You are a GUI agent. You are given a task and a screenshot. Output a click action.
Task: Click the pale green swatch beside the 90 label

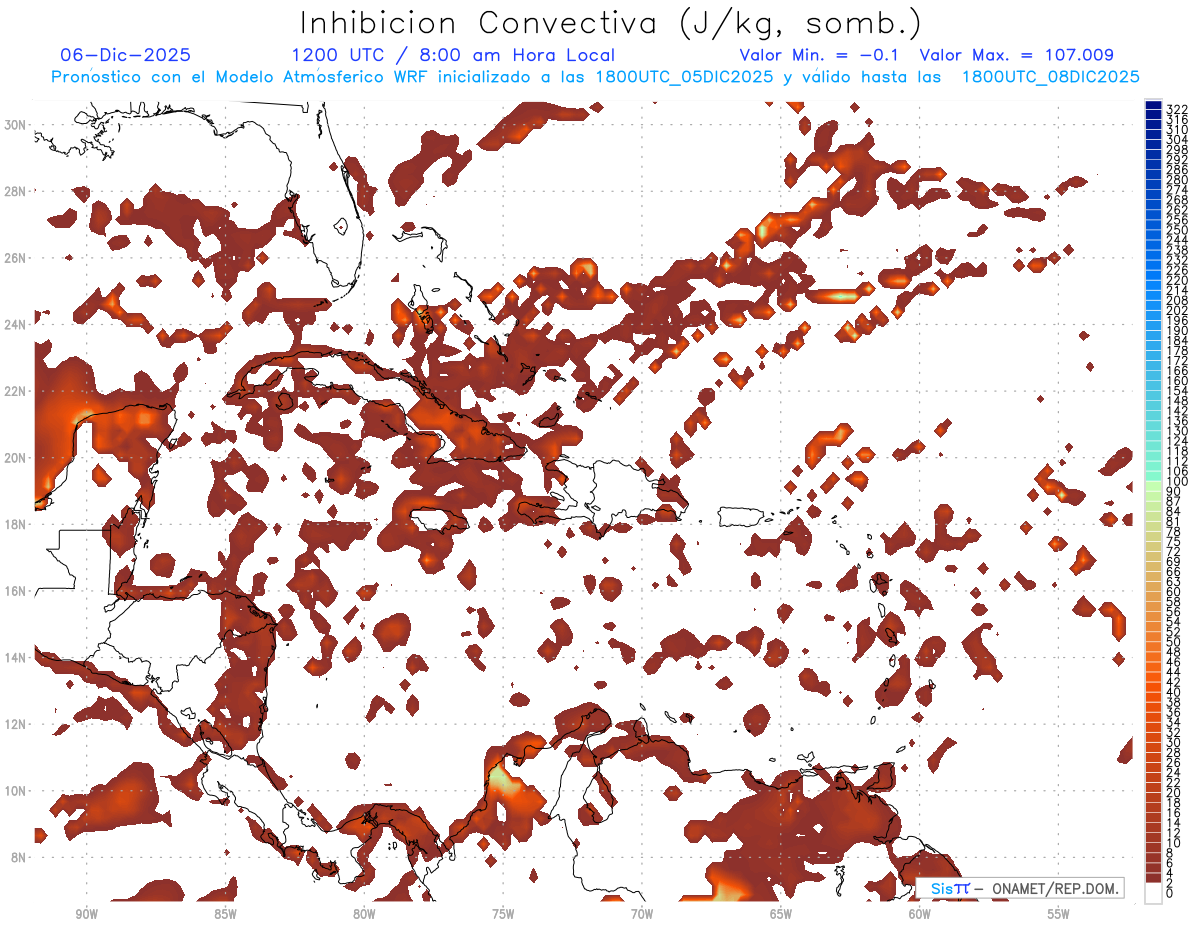1153,487
